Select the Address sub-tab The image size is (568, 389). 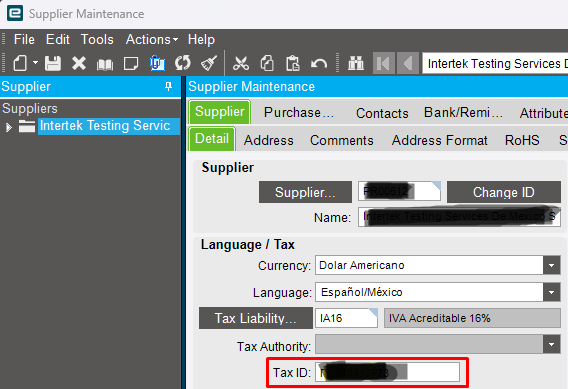point(268,140)
